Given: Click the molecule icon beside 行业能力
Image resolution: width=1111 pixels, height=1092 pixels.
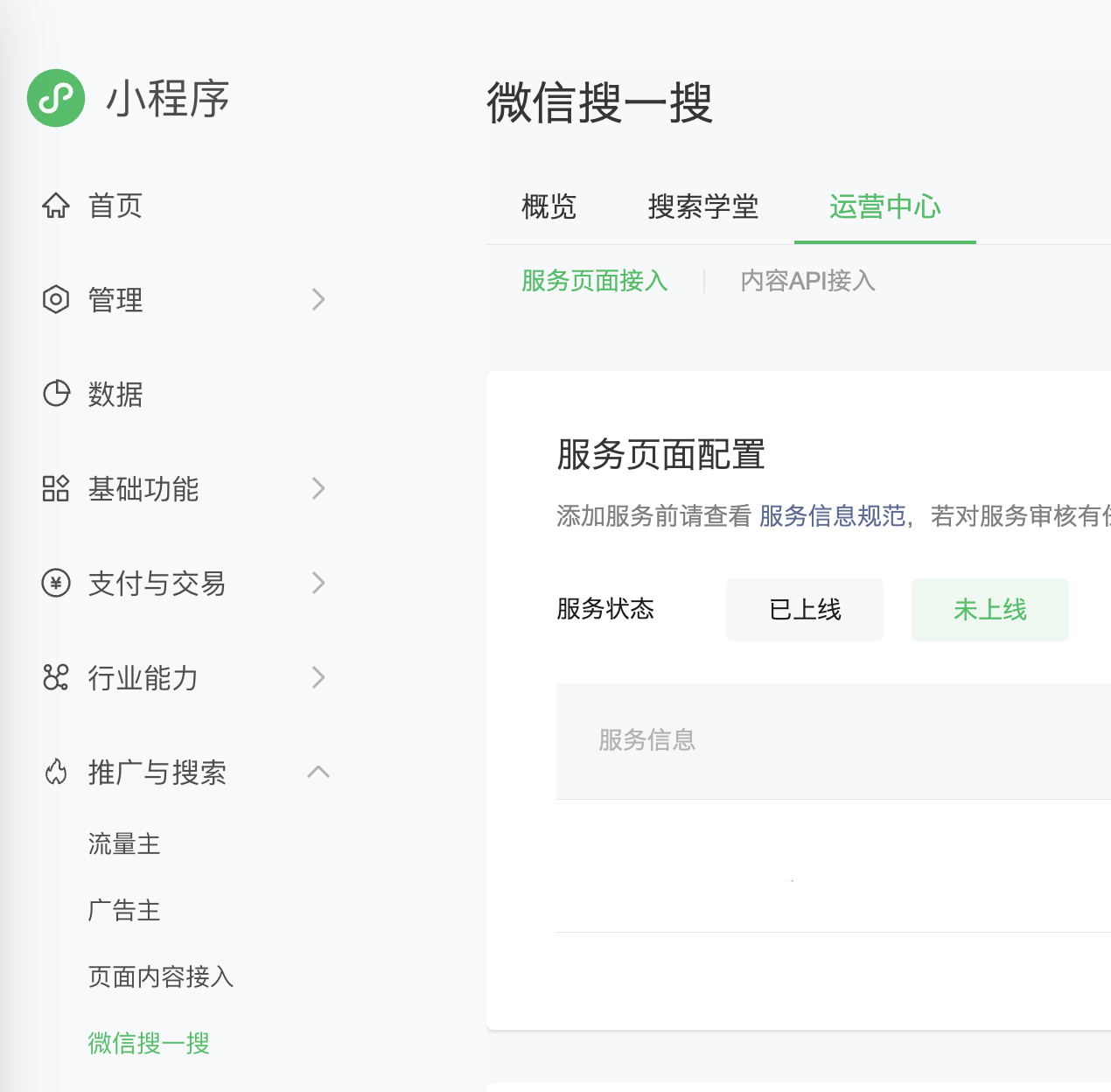Looking at the screenshot, I should click(x=56, y=677).
